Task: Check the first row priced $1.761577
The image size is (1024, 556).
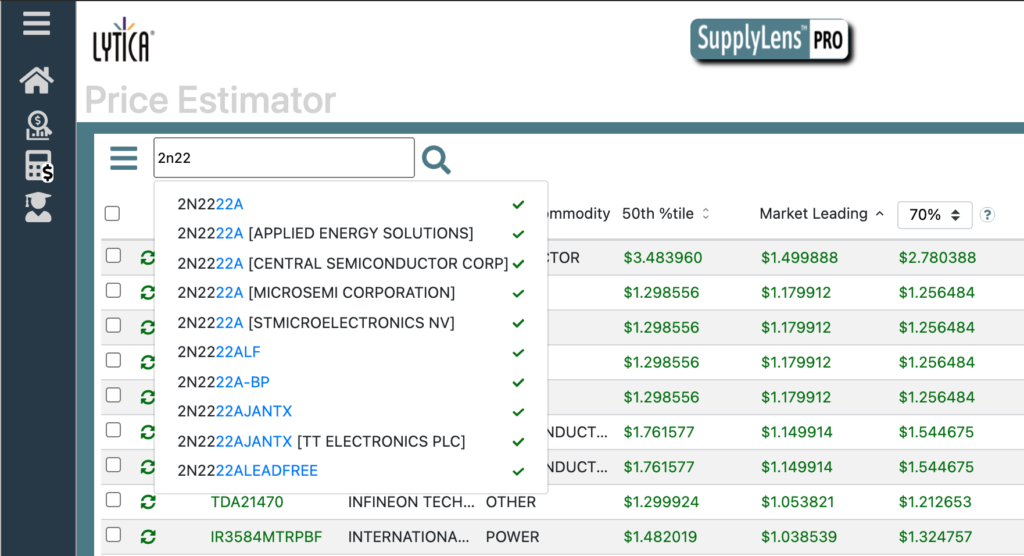Action: [x=114, y=430]
